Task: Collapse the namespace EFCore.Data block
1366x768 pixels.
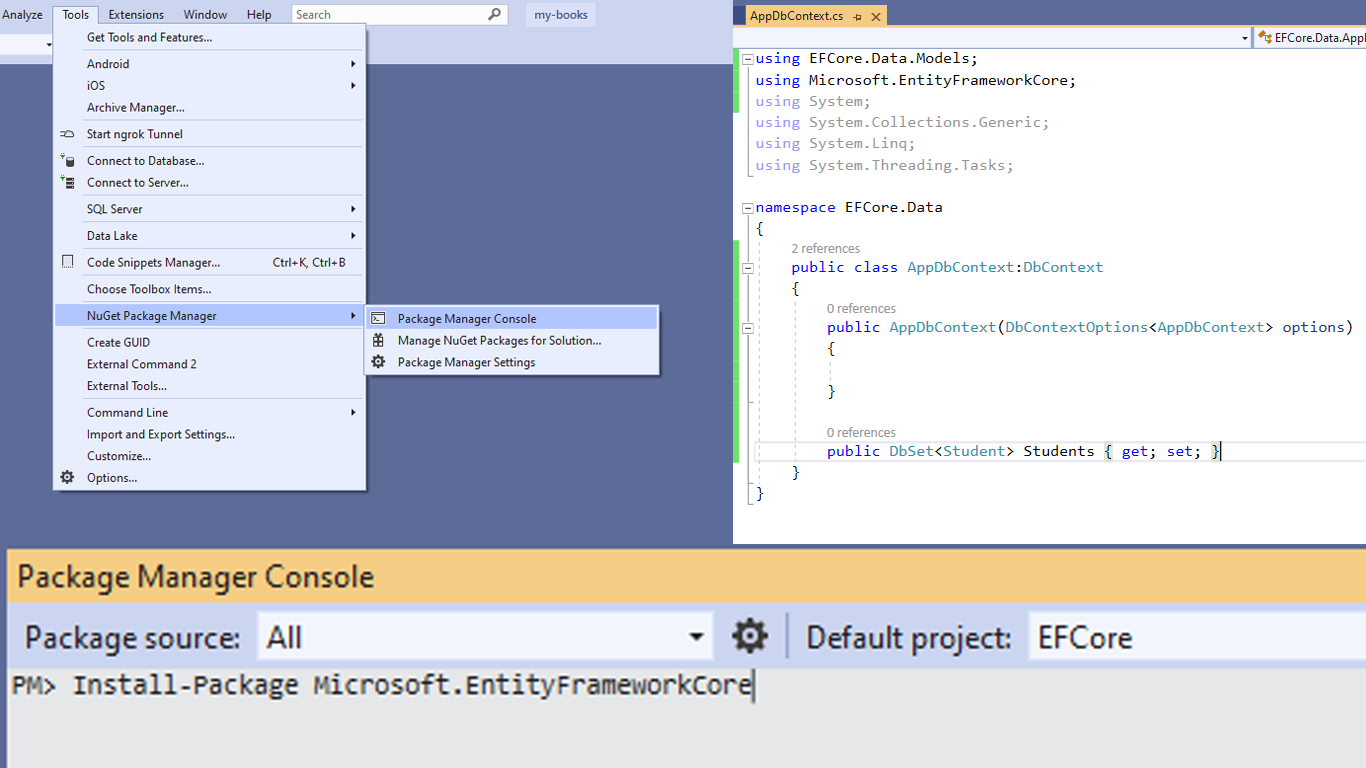Action: click(x=748, y=208)
